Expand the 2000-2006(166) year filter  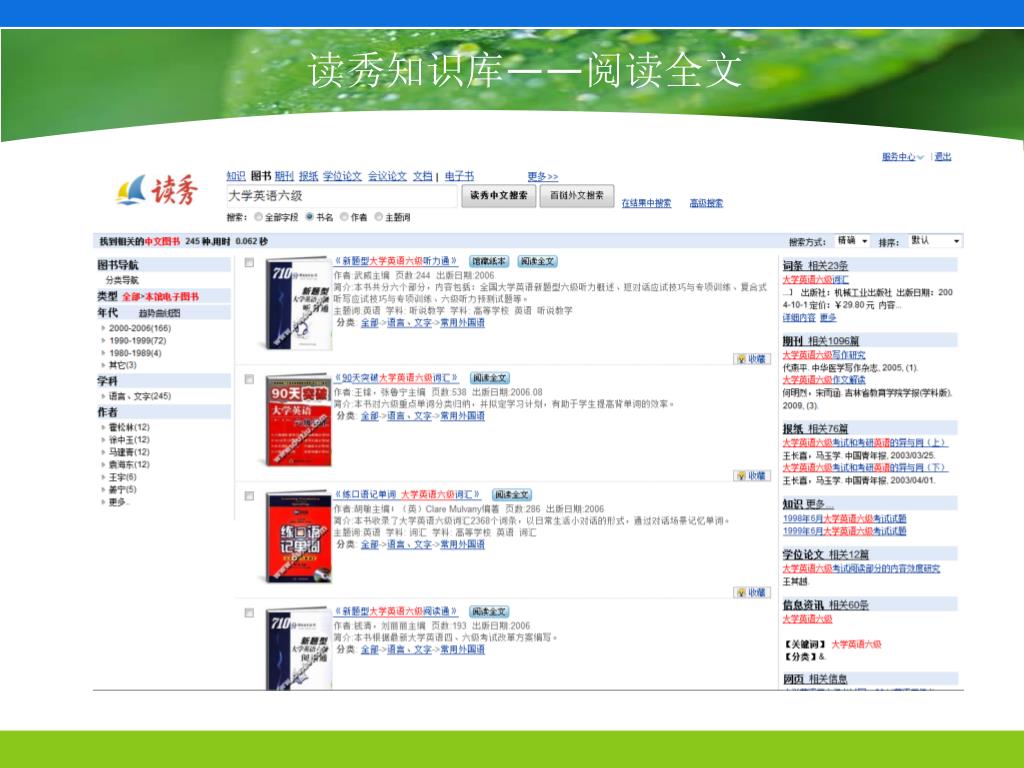[x=139, y=328]
